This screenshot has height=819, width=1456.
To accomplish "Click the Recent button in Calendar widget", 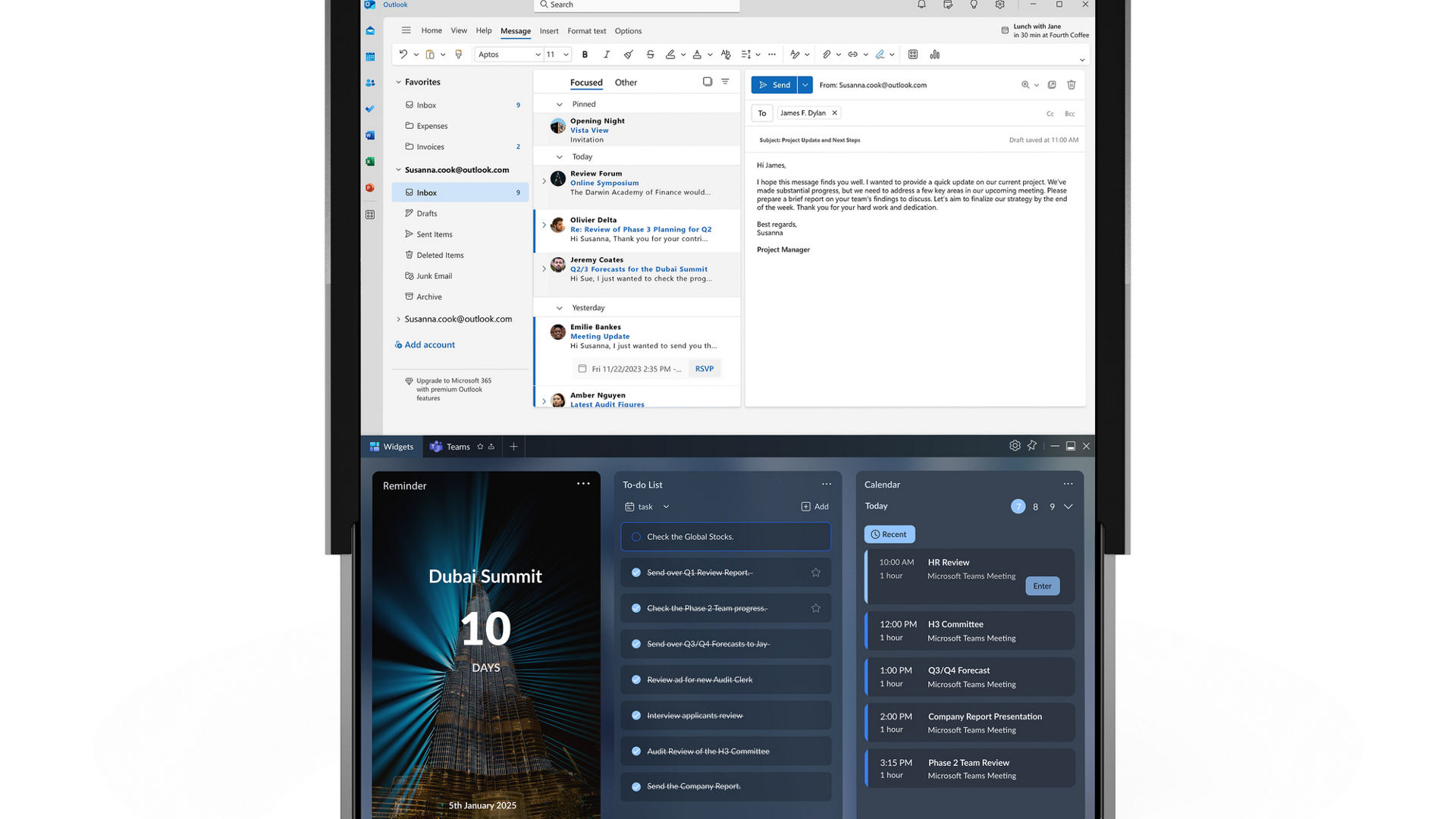I will pos(890,535).
